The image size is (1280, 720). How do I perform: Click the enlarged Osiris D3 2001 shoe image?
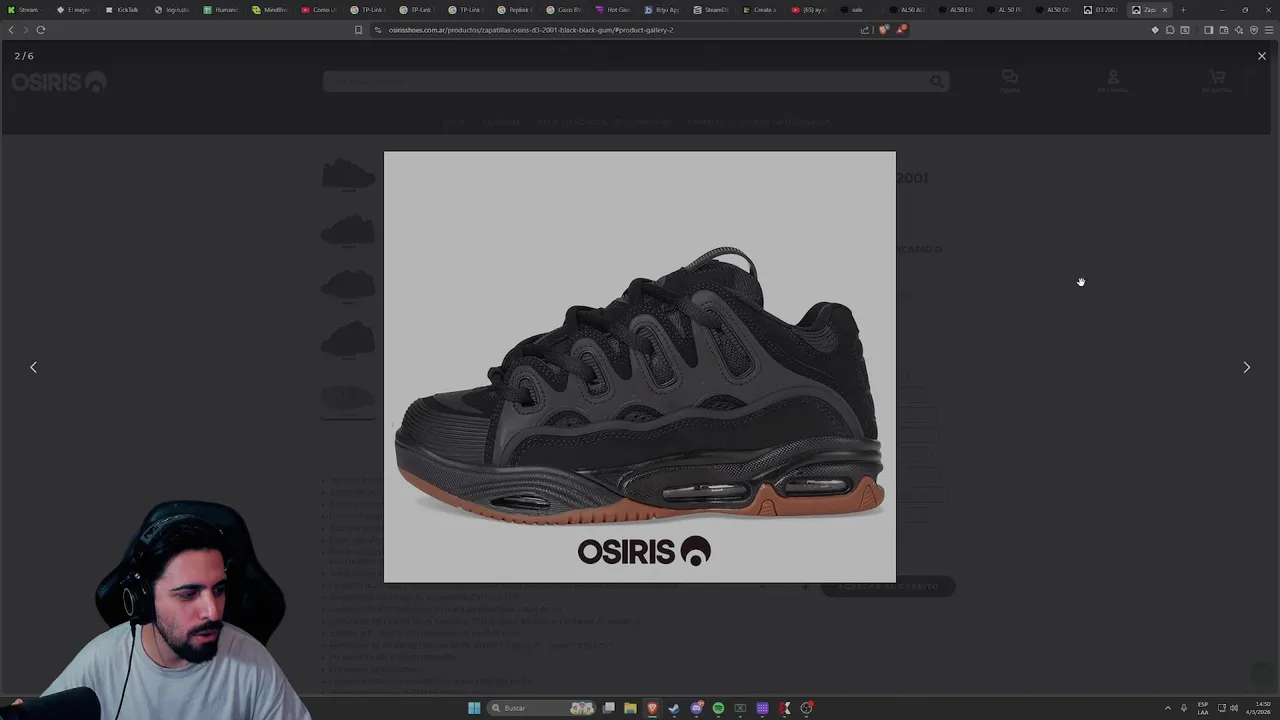640,366
